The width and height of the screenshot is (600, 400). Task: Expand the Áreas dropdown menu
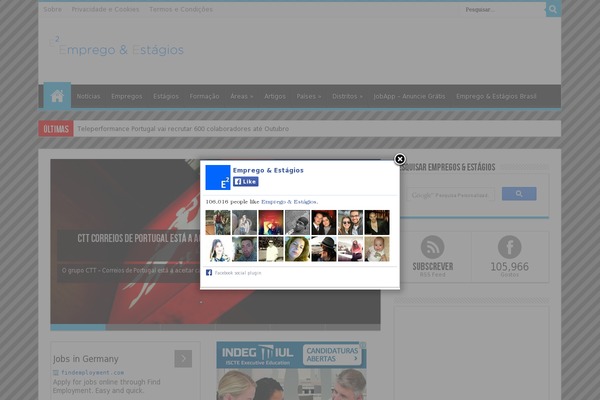[x=242, y=96]
